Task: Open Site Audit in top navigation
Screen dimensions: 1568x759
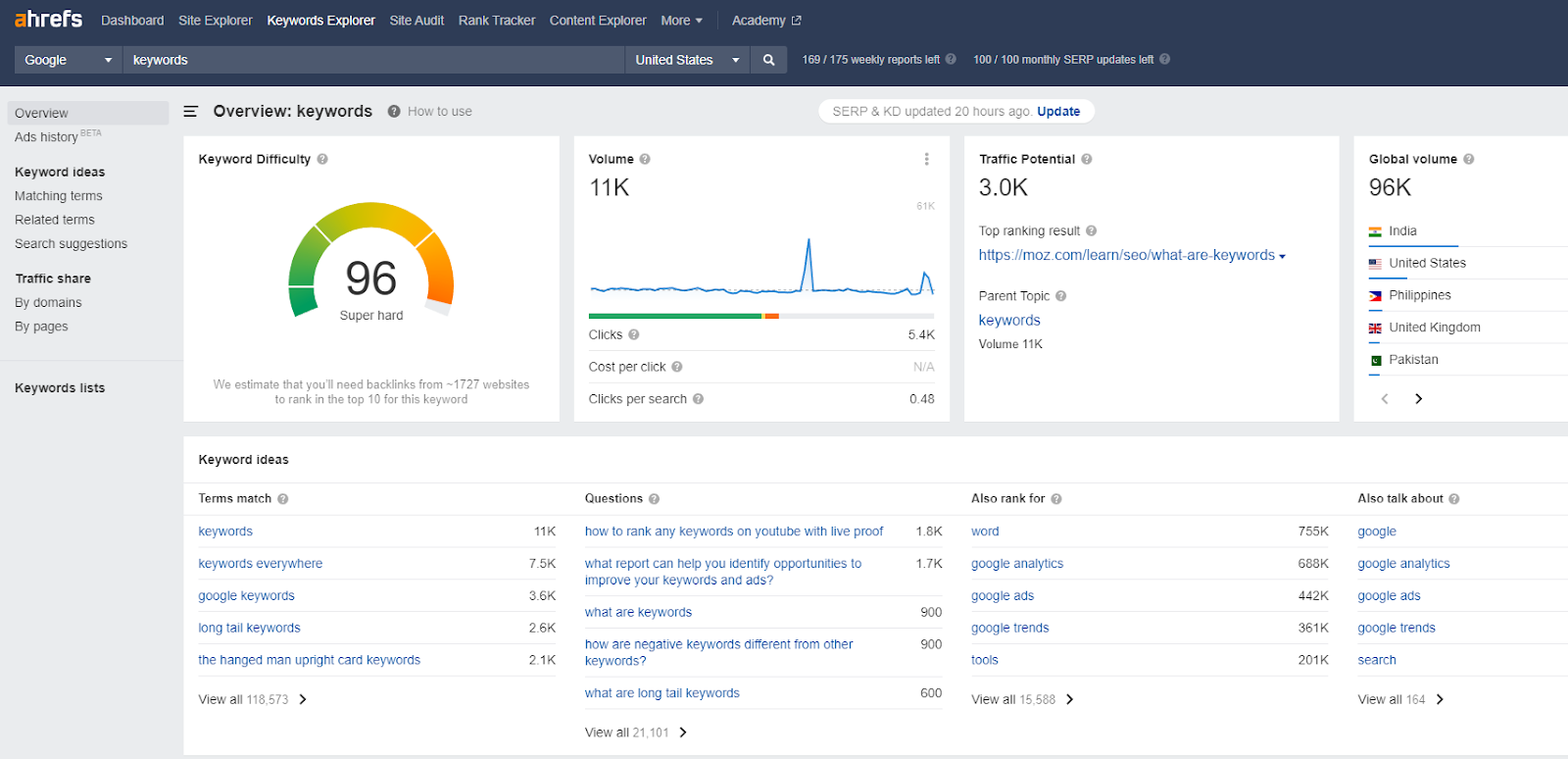Action: [x=416, y=21]
